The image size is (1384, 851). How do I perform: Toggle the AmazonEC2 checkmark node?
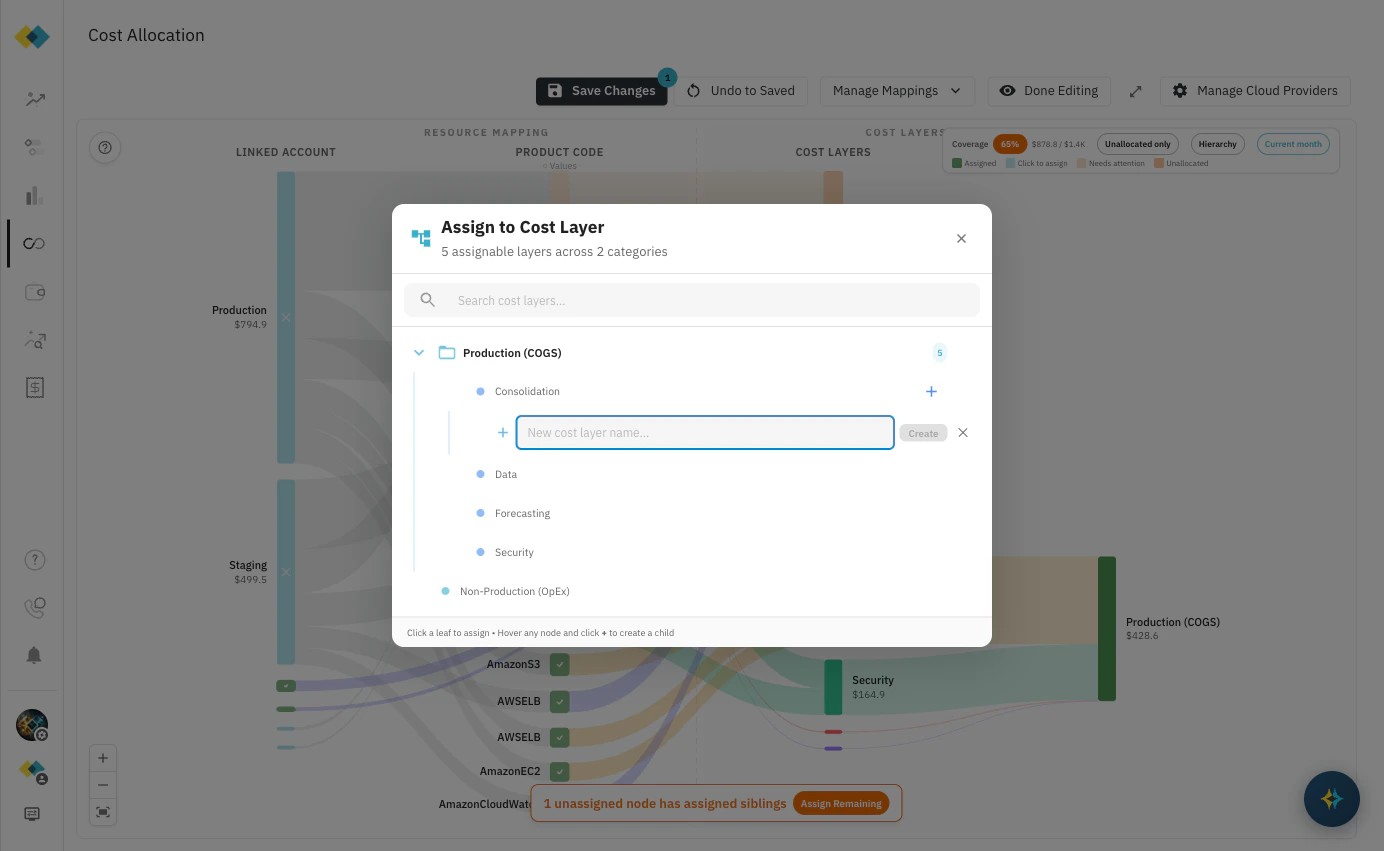[x=560, y=772]
